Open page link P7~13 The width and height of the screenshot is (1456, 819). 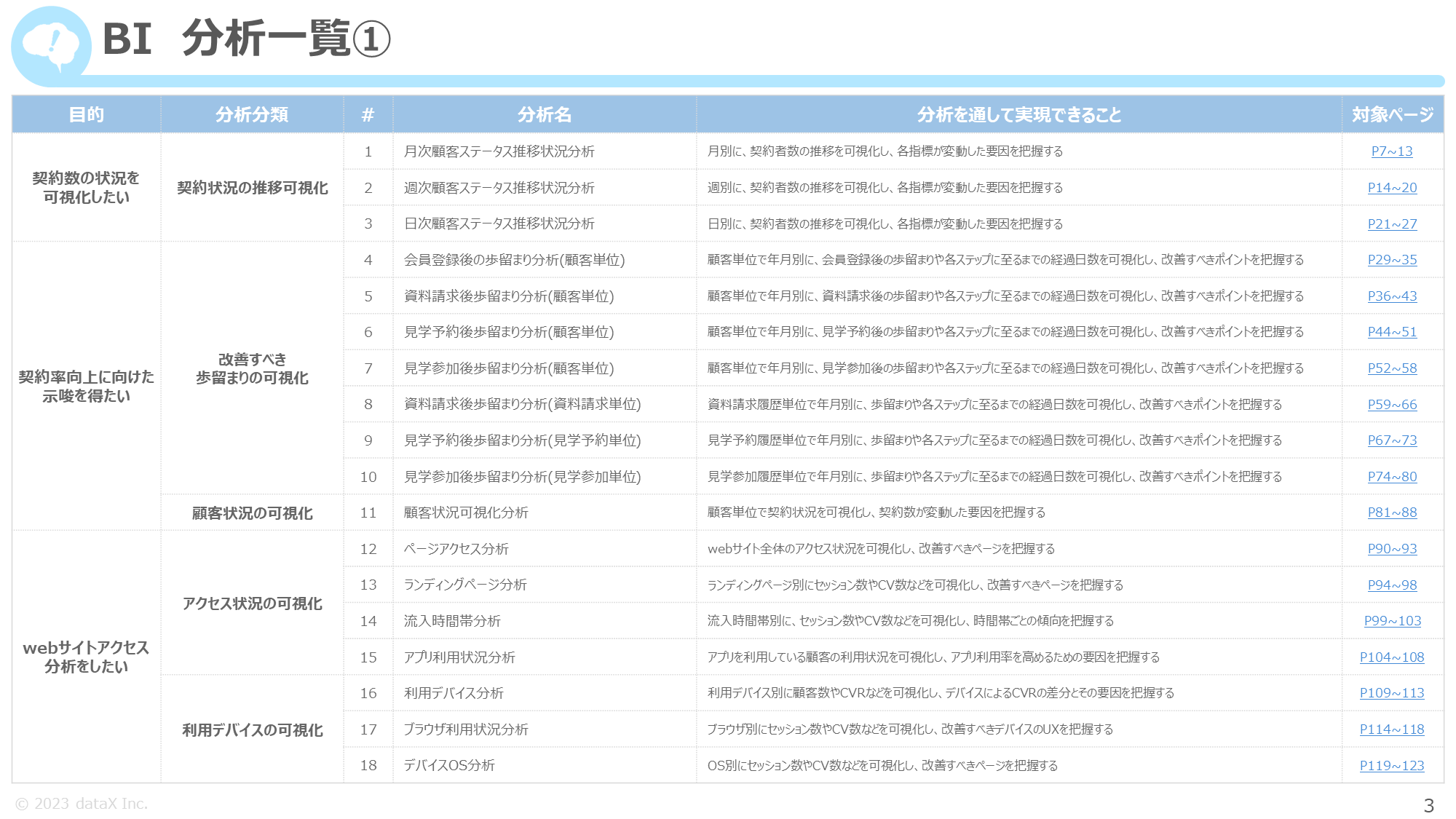1392,151
